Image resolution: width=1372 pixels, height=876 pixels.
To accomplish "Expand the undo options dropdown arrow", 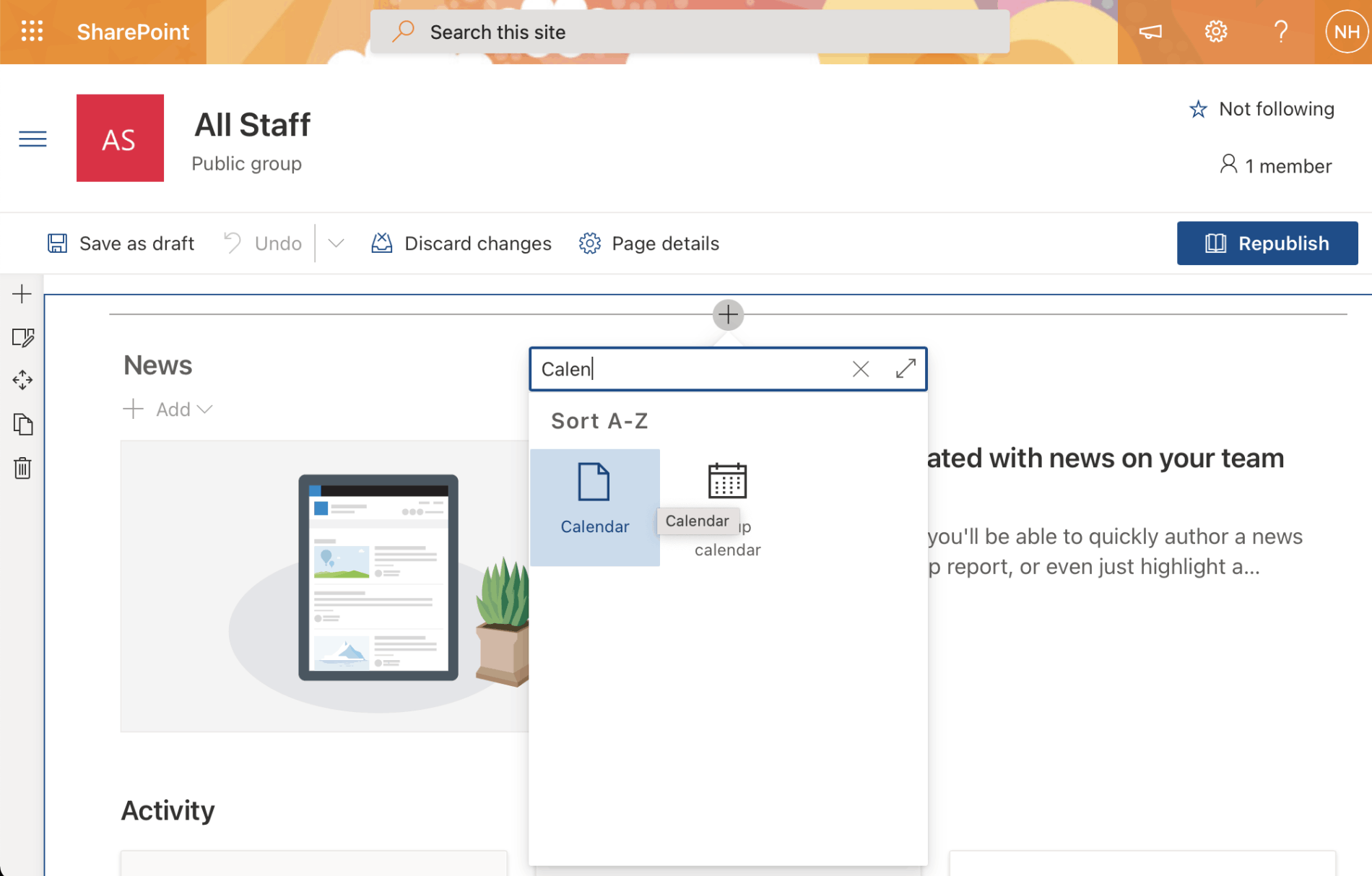I will tap(336, 243).
